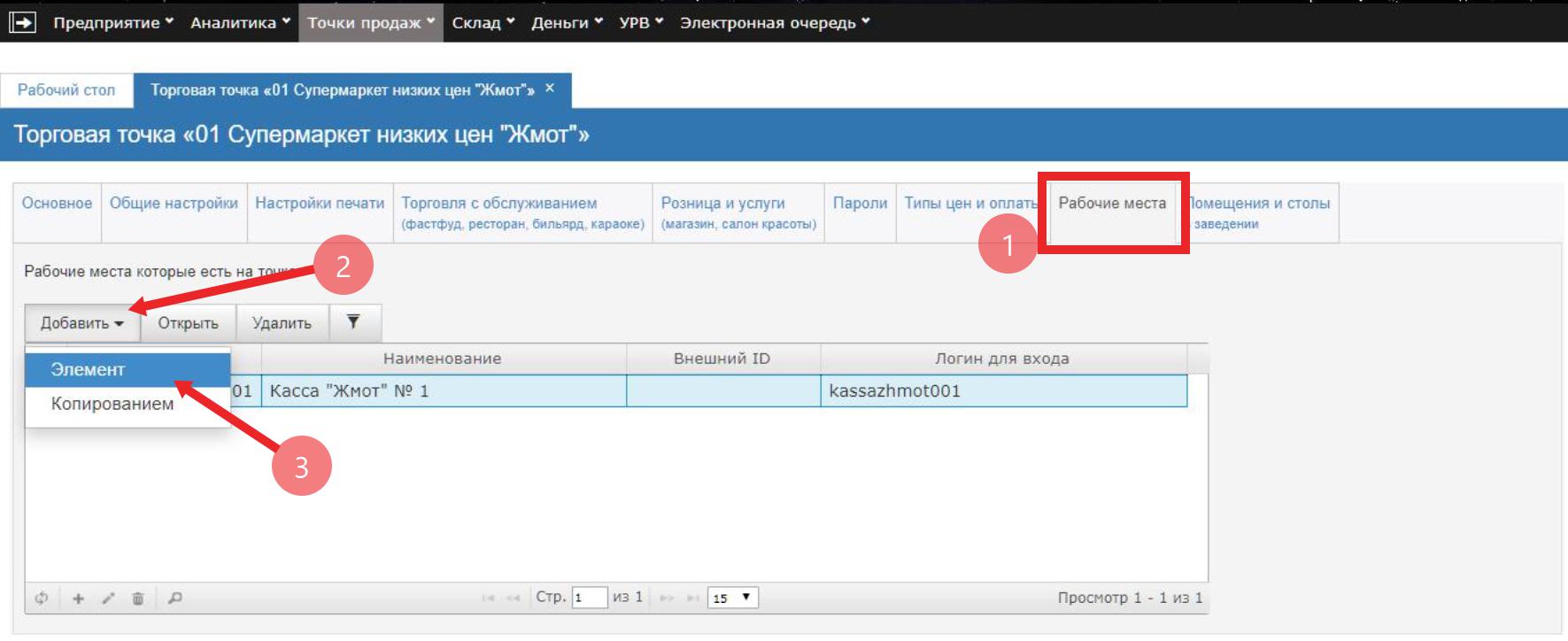
Task: Open the Добавить dropdown button
Action: pos(81,323)
